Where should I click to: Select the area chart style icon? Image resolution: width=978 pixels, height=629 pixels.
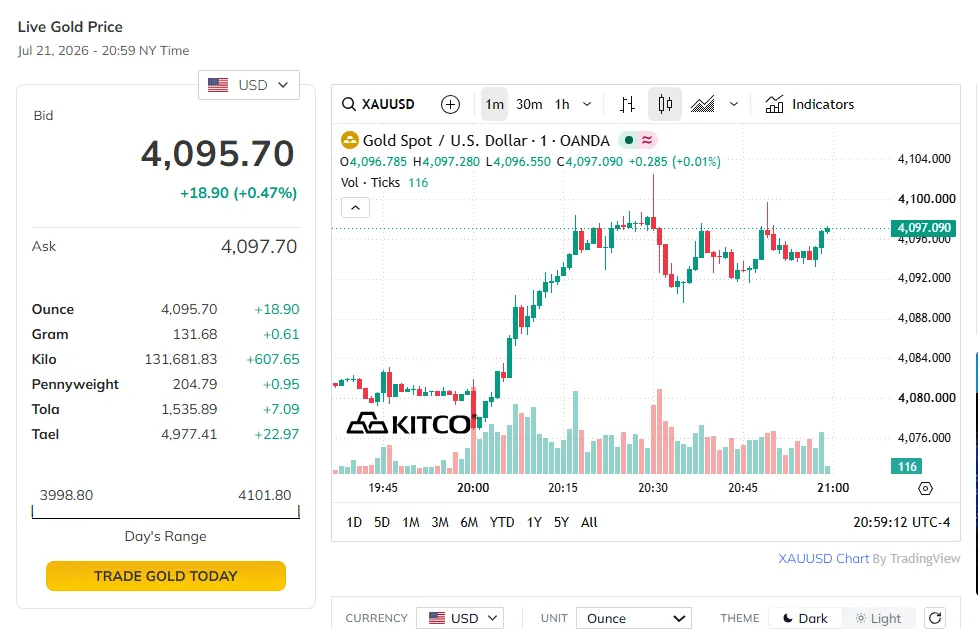pyautogui.click(x=703, y=104)
